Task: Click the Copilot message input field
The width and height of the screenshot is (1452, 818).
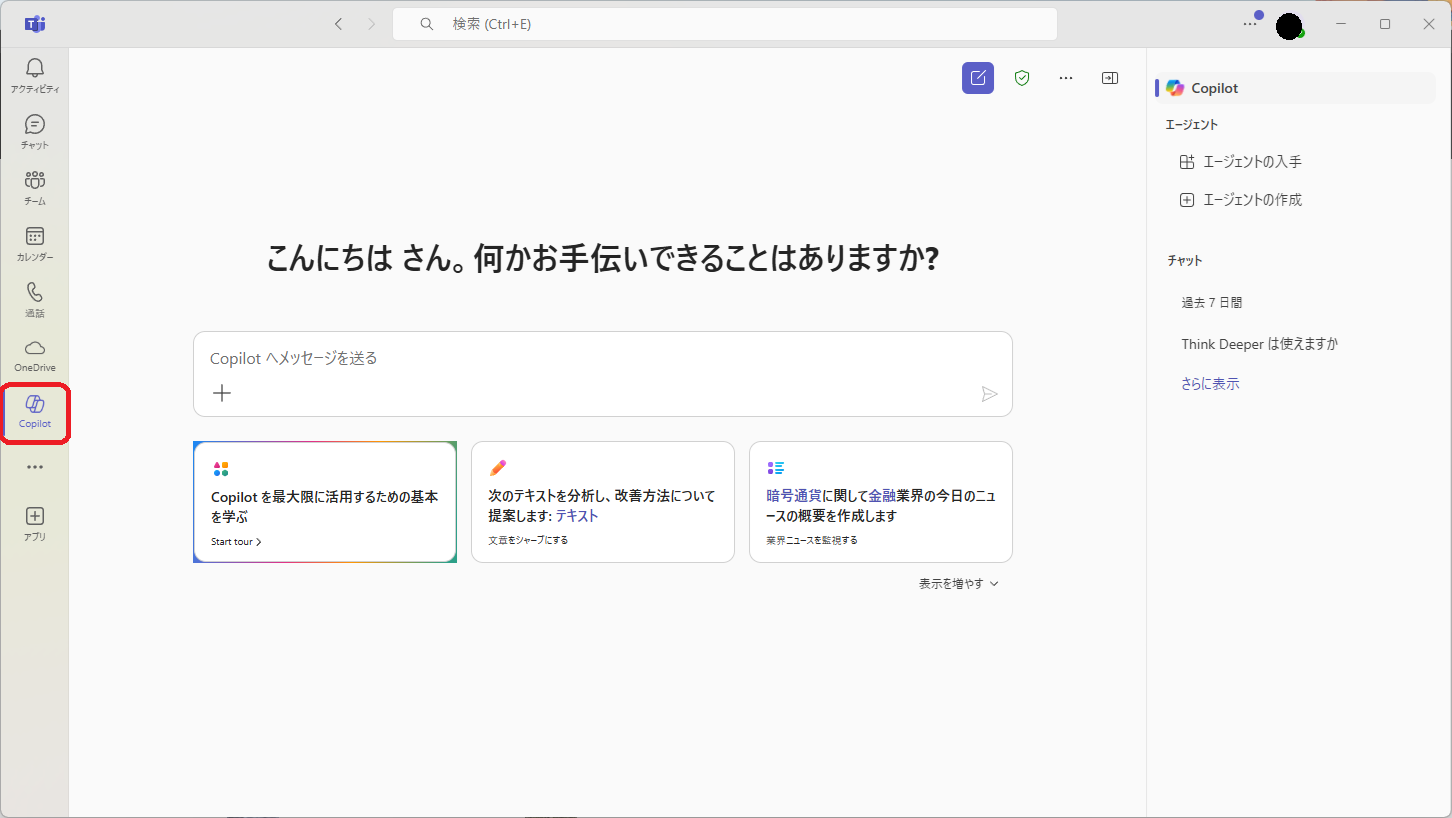Action: pyautogui.click(x=603, y=358)
